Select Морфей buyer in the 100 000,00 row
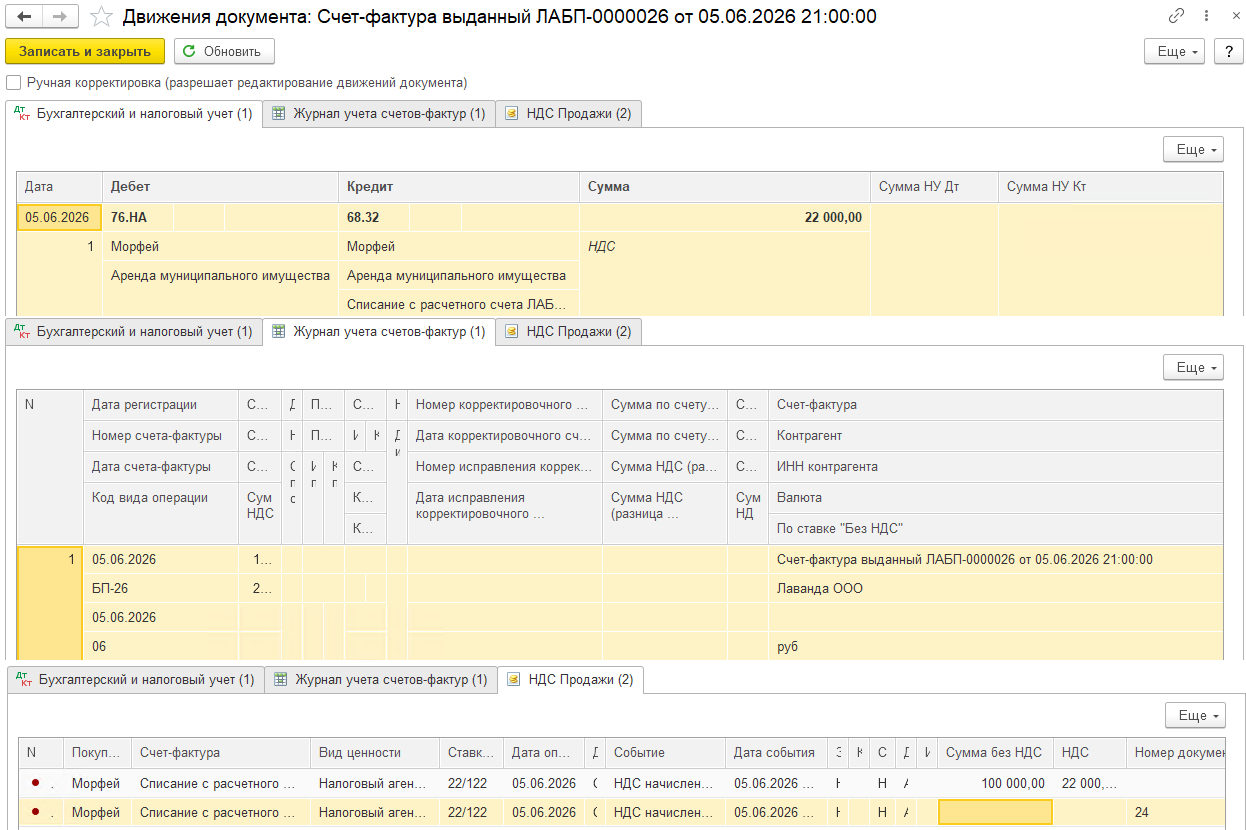 tap(96, 784)
